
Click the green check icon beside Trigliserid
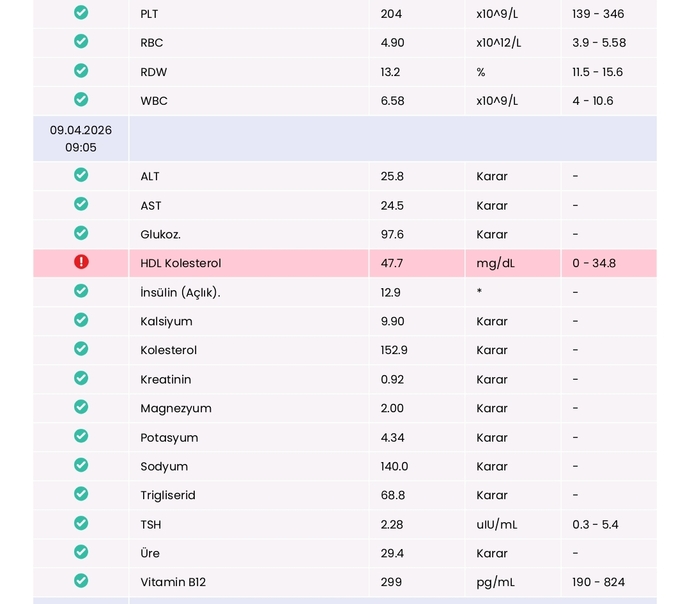81,494
